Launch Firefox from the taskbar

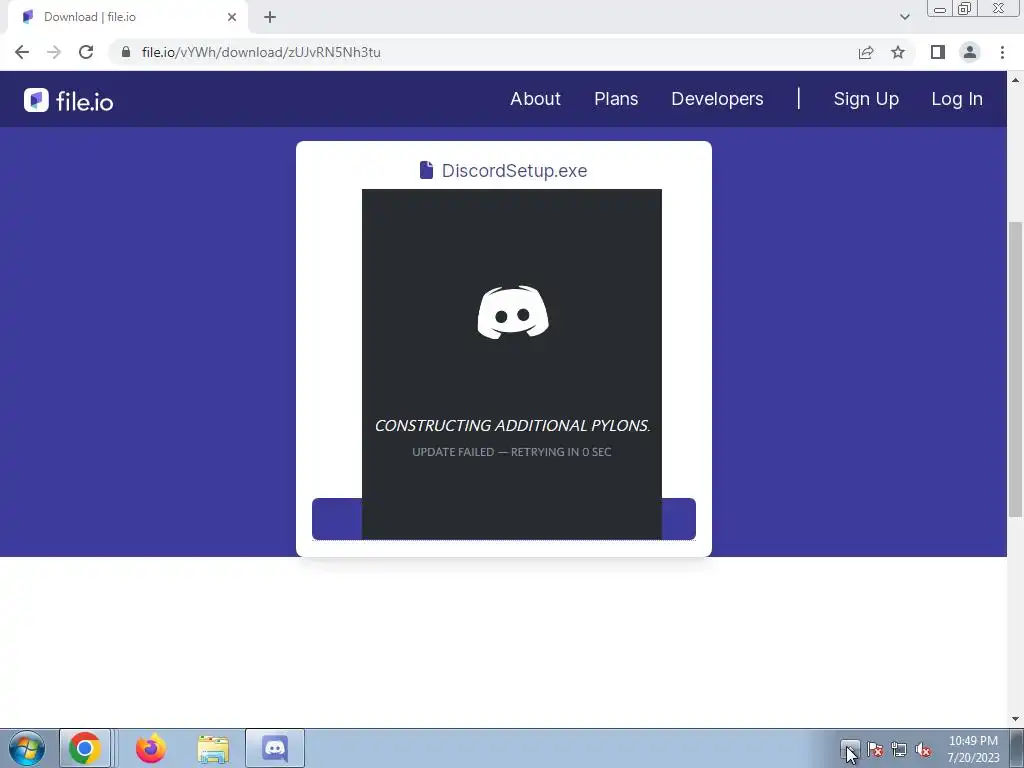[150, 748]
